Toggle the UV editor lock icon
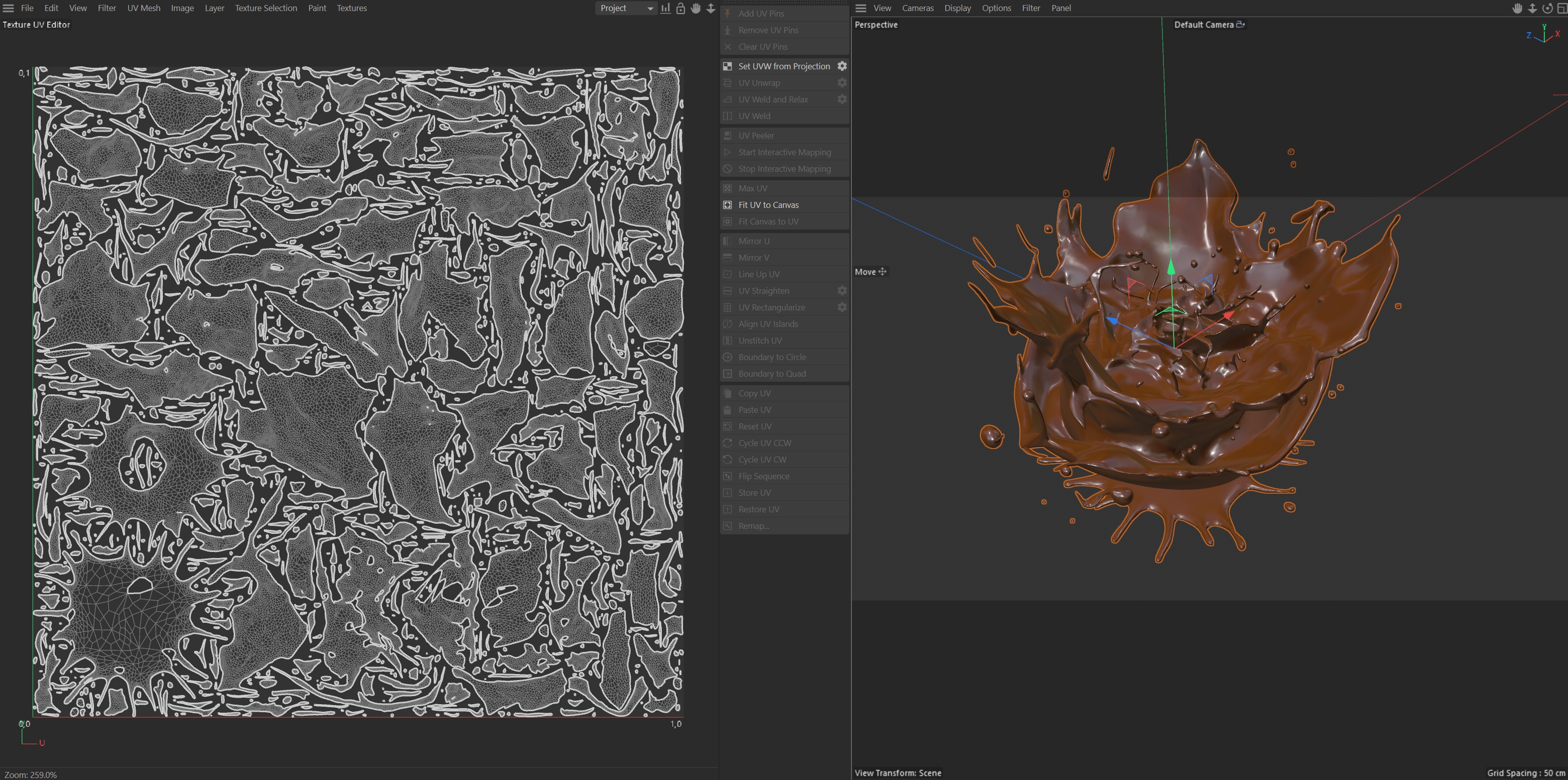The height and width of the screenshot is (780, 1568). click(680, 8)
